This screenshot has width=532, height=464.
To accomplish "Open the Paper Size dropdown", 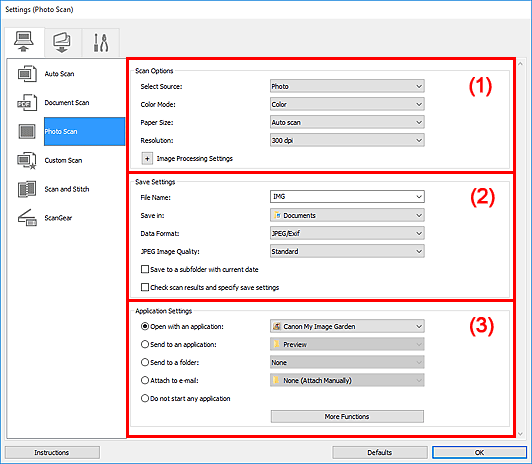I will 347,122.
